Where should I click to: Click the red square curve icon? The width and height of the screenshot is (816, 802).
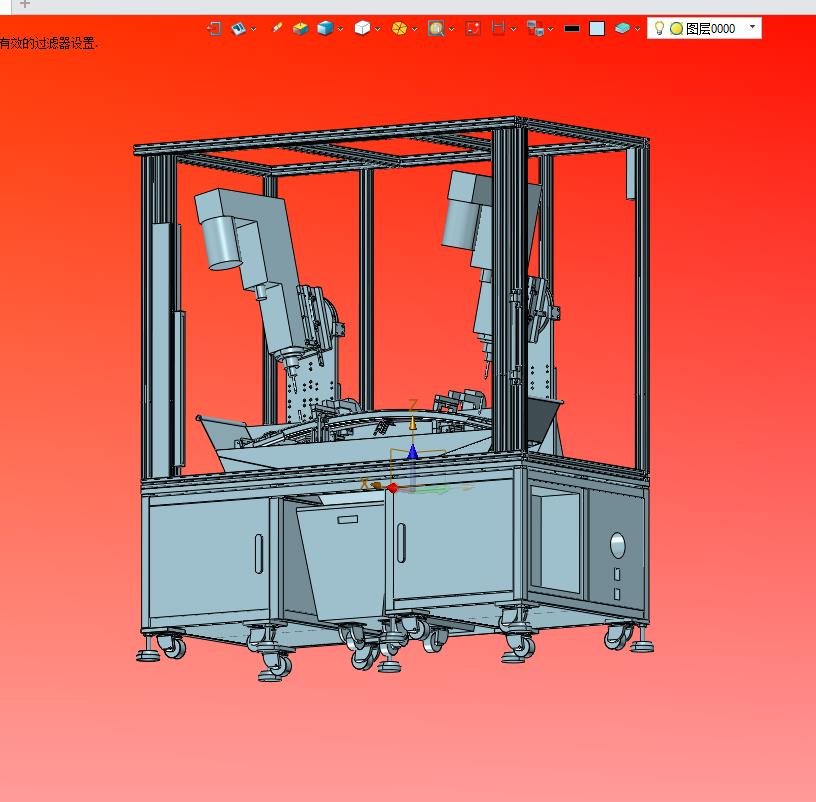[473, 28]
